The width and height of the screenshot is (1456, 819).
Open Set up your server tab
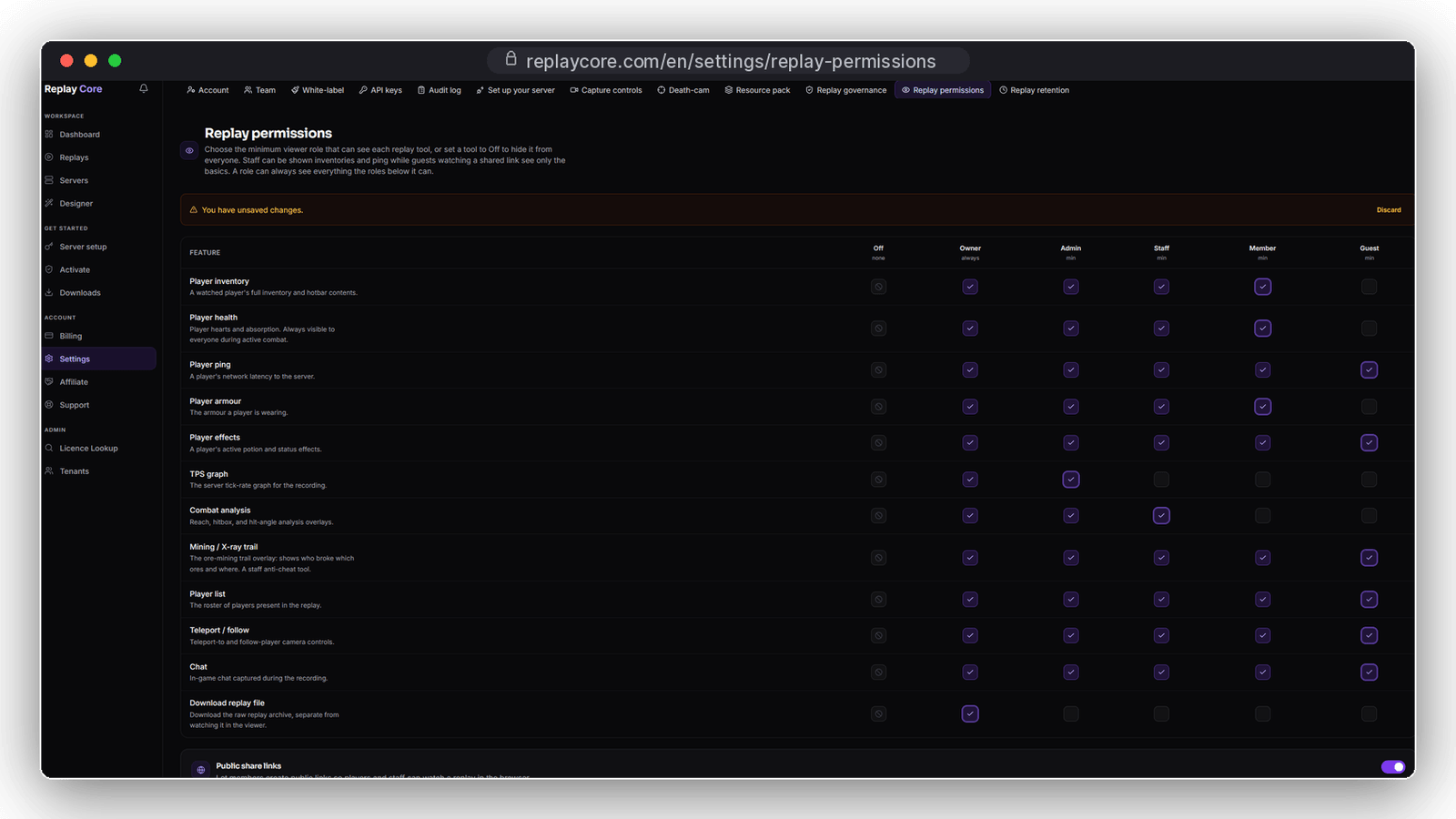[x=515, y=90]
